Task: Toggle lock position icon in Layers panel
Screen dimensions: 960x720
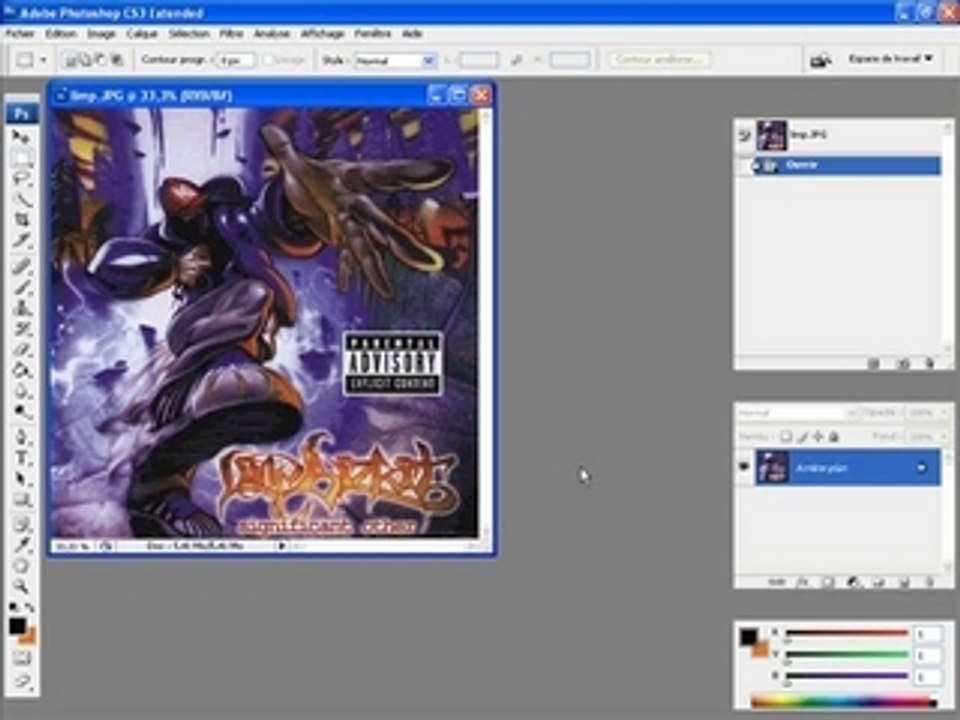Action: pyautogui.click(x=818, y=437)
